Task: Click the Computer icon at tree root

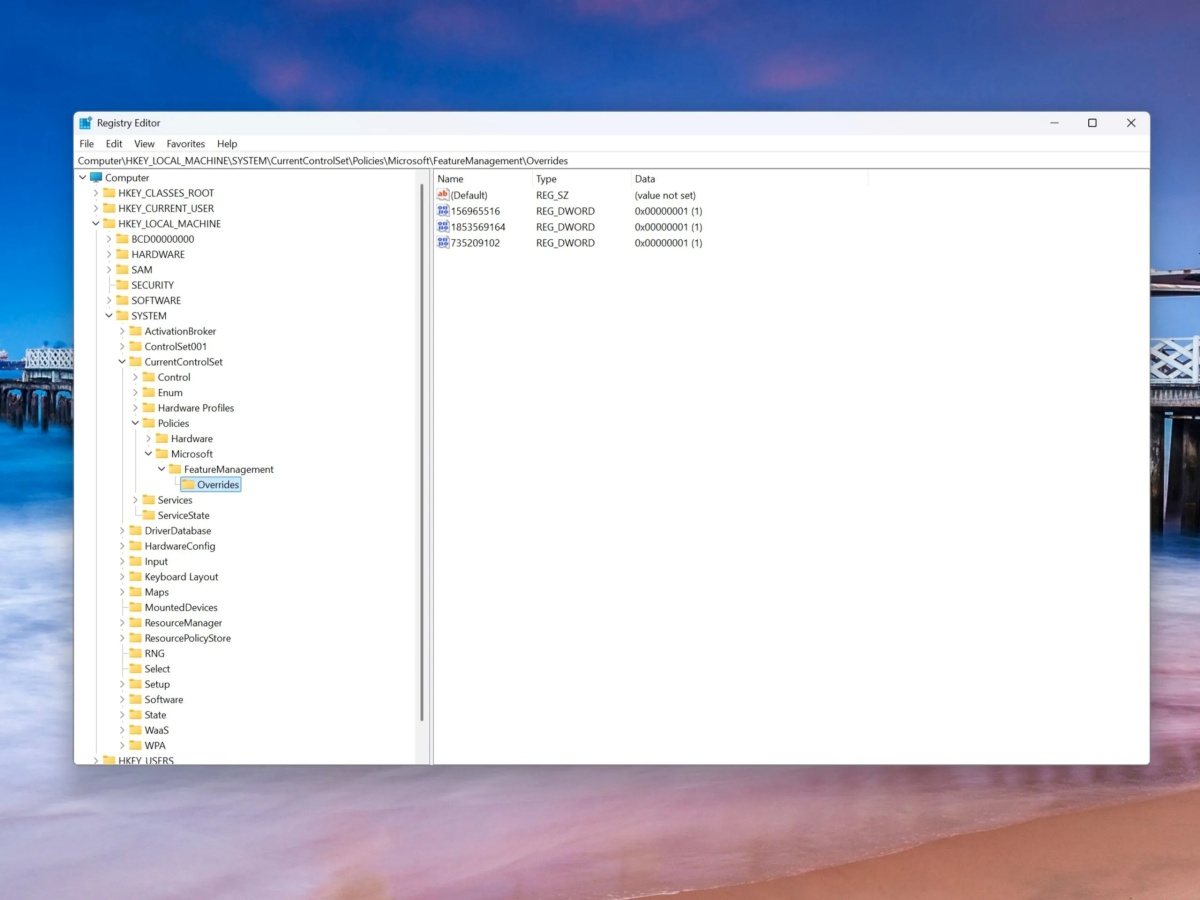Action: click(x=96, y=177)
